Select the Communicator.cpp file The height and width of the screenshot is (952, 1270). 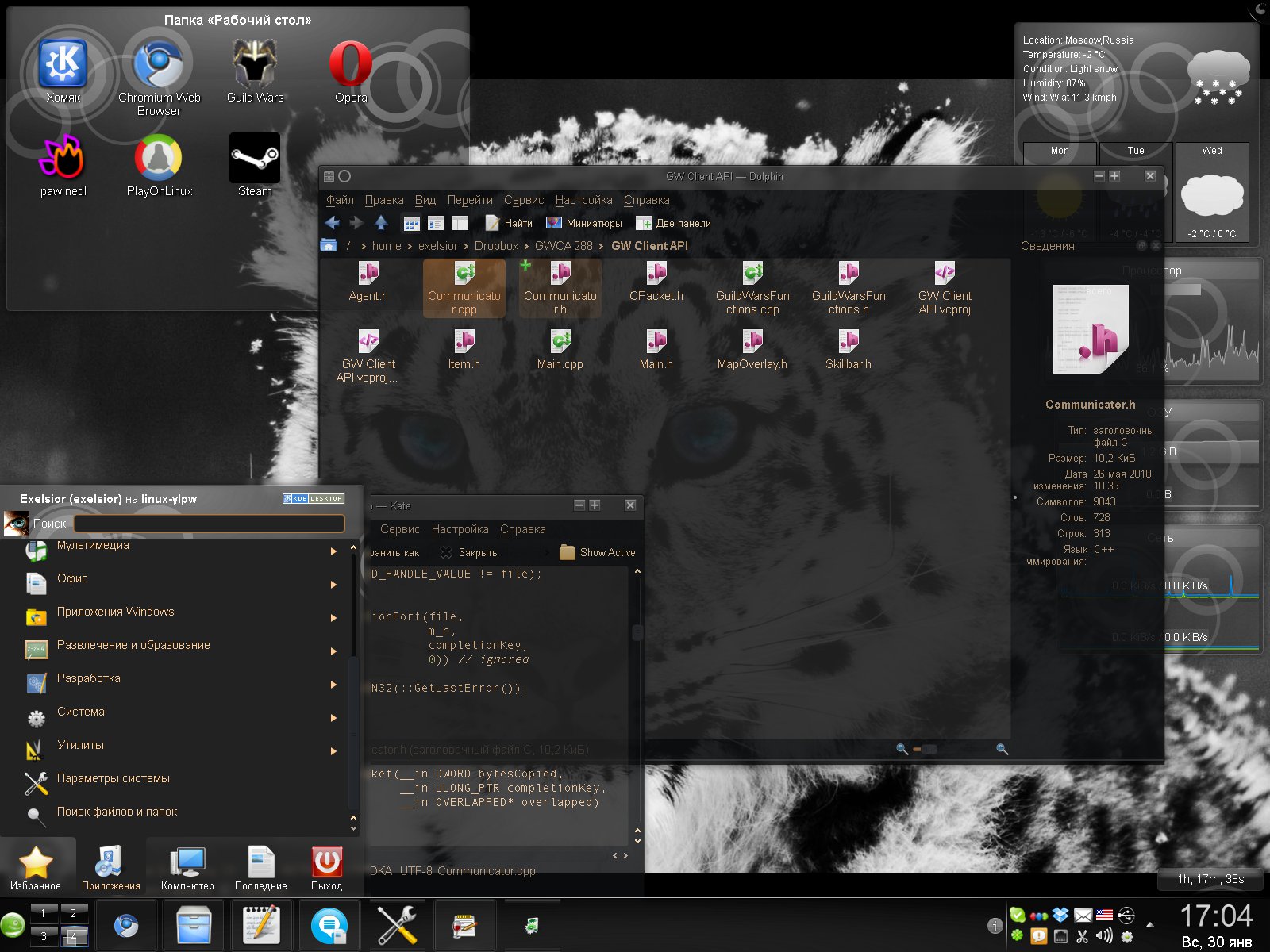tap(464, 288)
